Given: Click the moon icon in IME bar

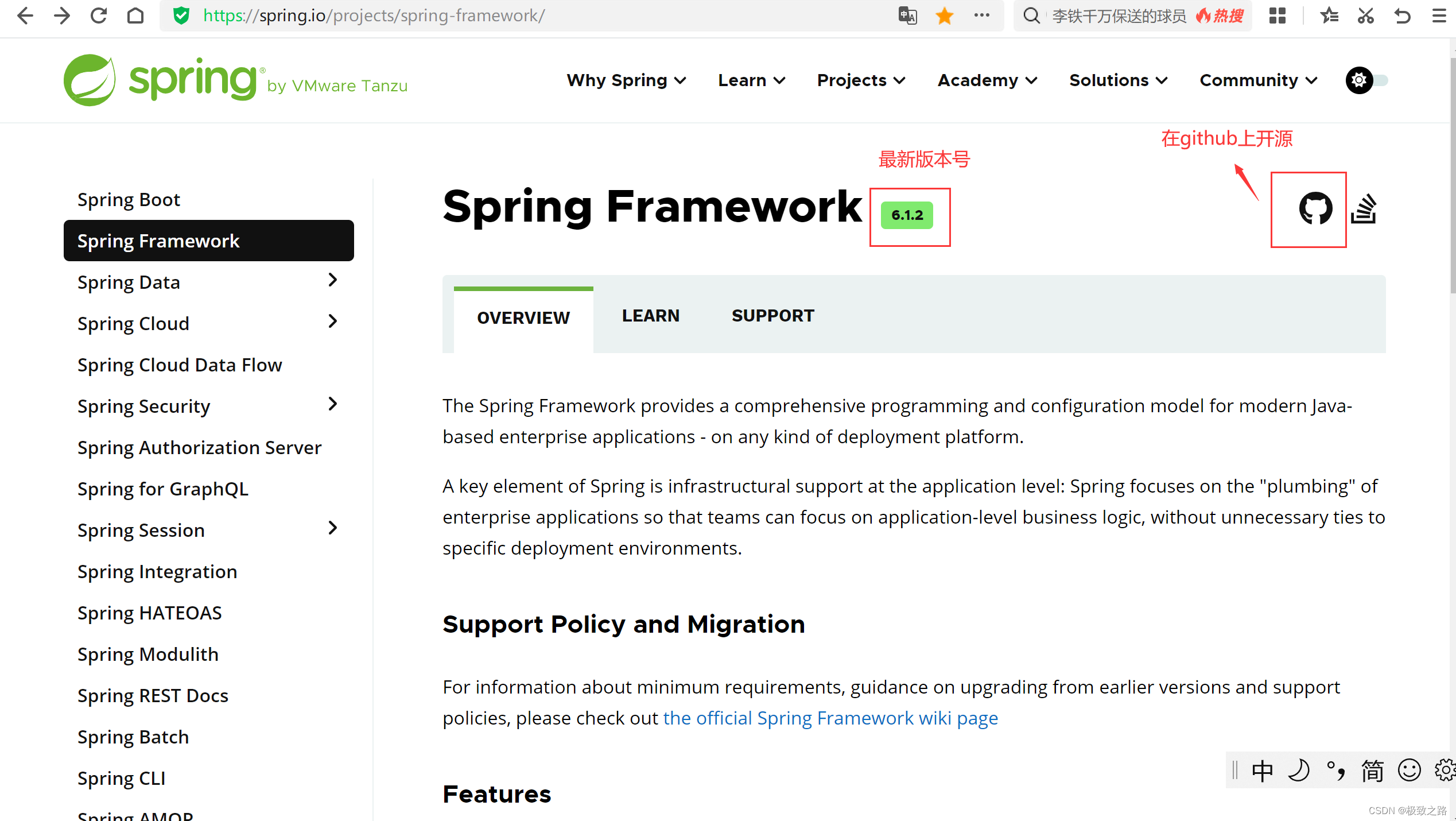Looking at the screenshot, I should pyautogui.click(x=1299, y=770).
